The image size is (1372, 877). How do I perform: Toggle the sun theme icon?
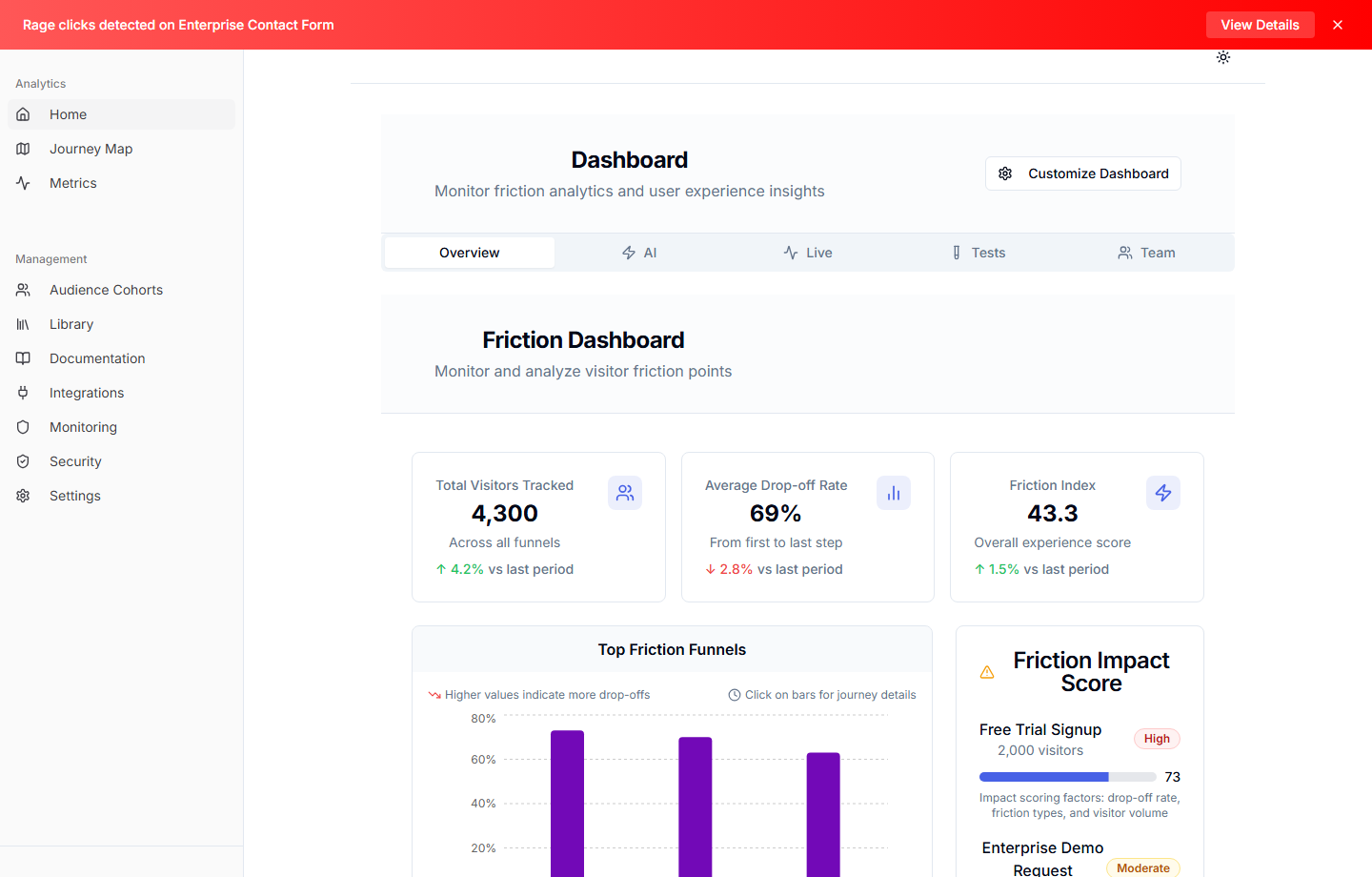click(1223, 57)
